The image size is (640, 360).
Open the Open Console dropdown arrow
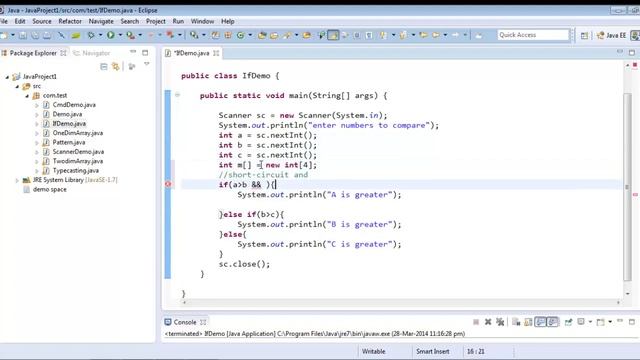pos(610,322)
